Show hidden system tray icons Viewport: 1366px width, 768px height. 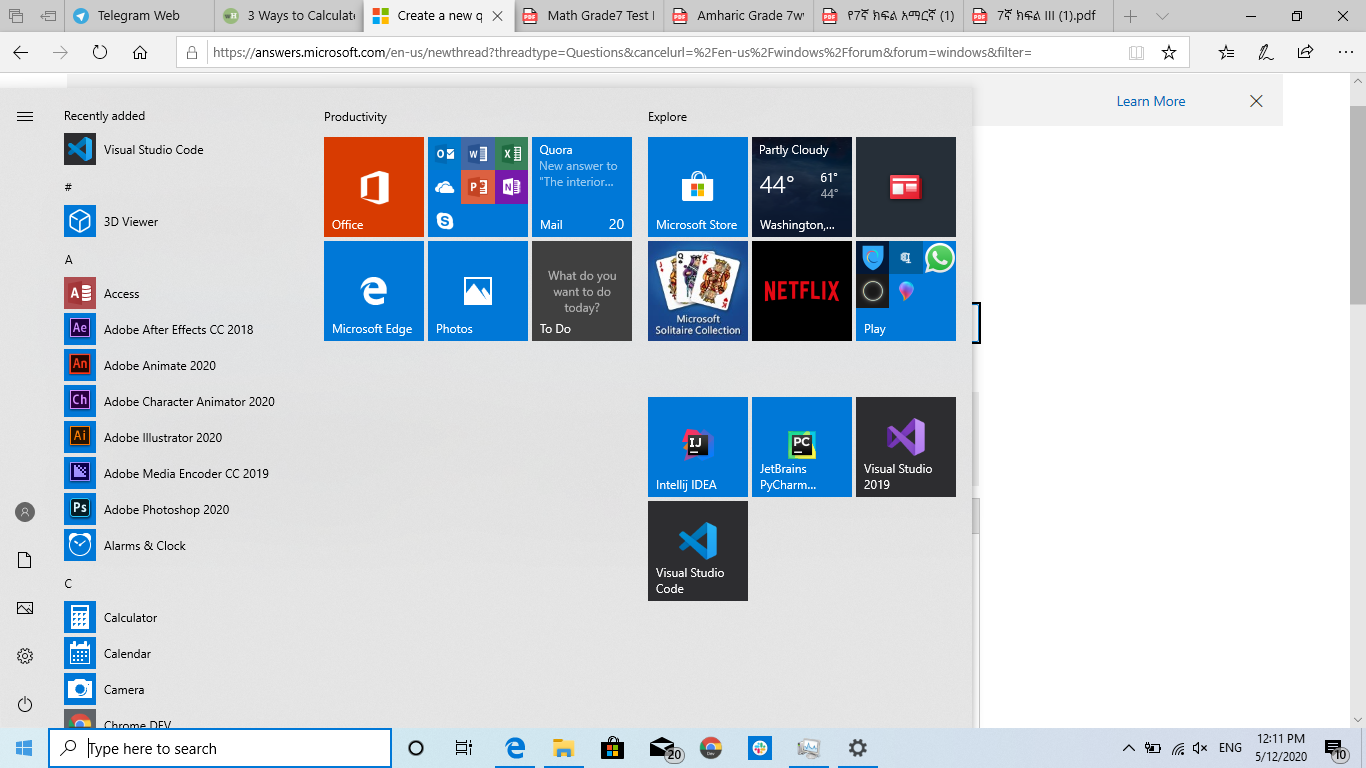pyautogui.click(x=1129, y=748)
